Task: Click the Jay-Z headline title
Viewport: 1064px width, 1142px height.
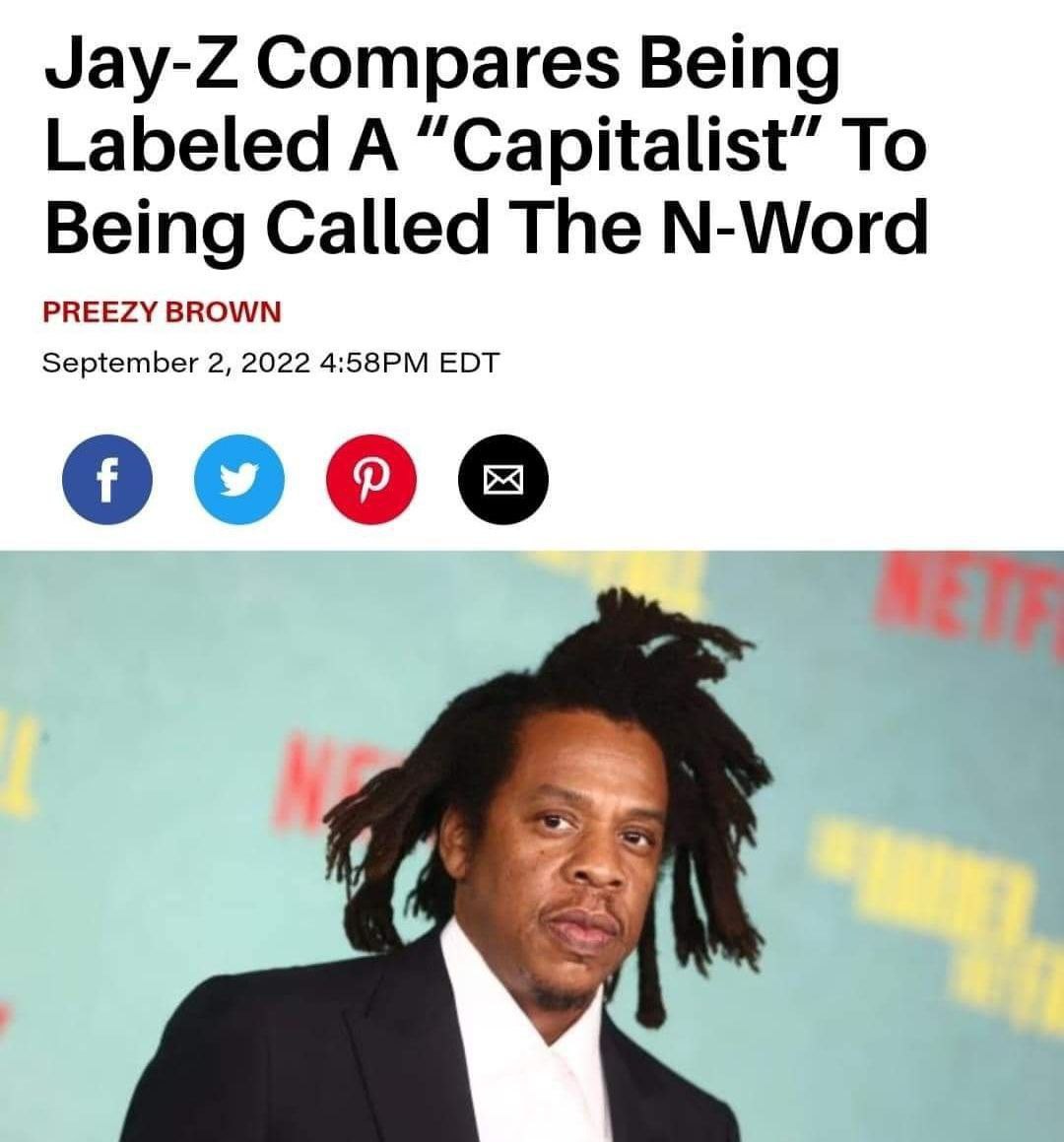Action: [487, 145]
